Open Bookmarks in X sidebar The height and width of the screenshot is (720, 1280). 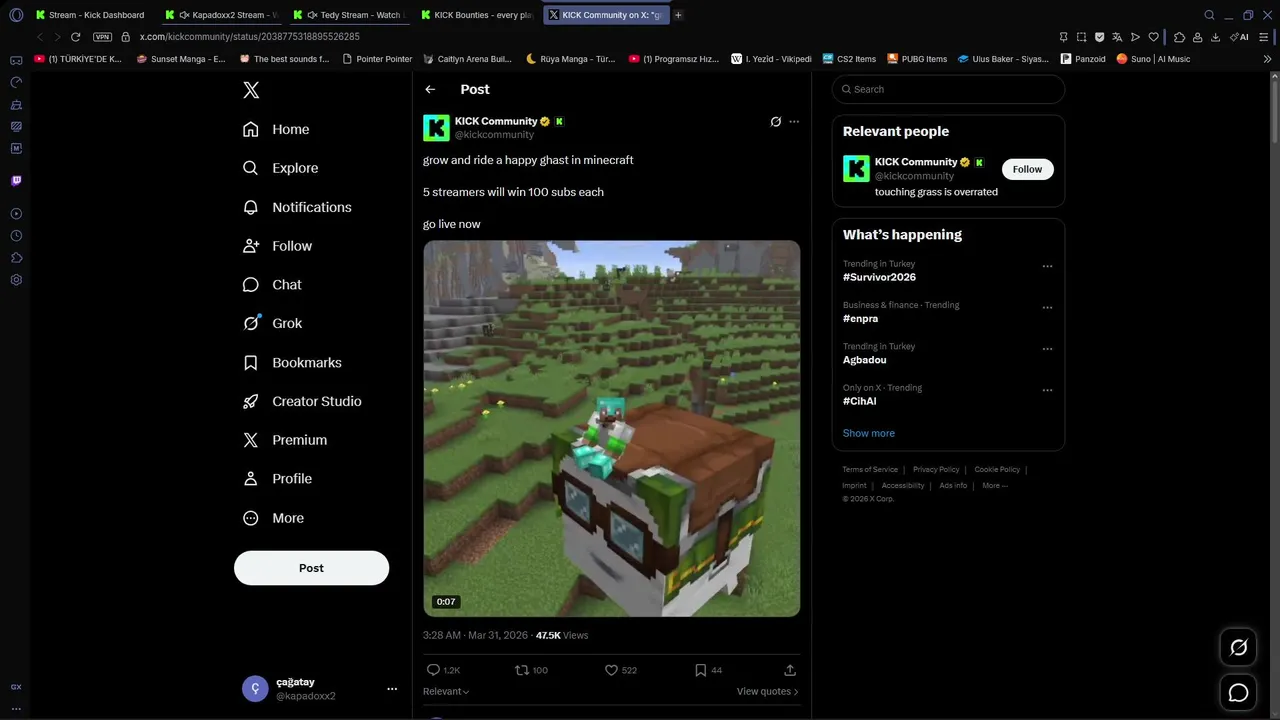click(293, 362)
